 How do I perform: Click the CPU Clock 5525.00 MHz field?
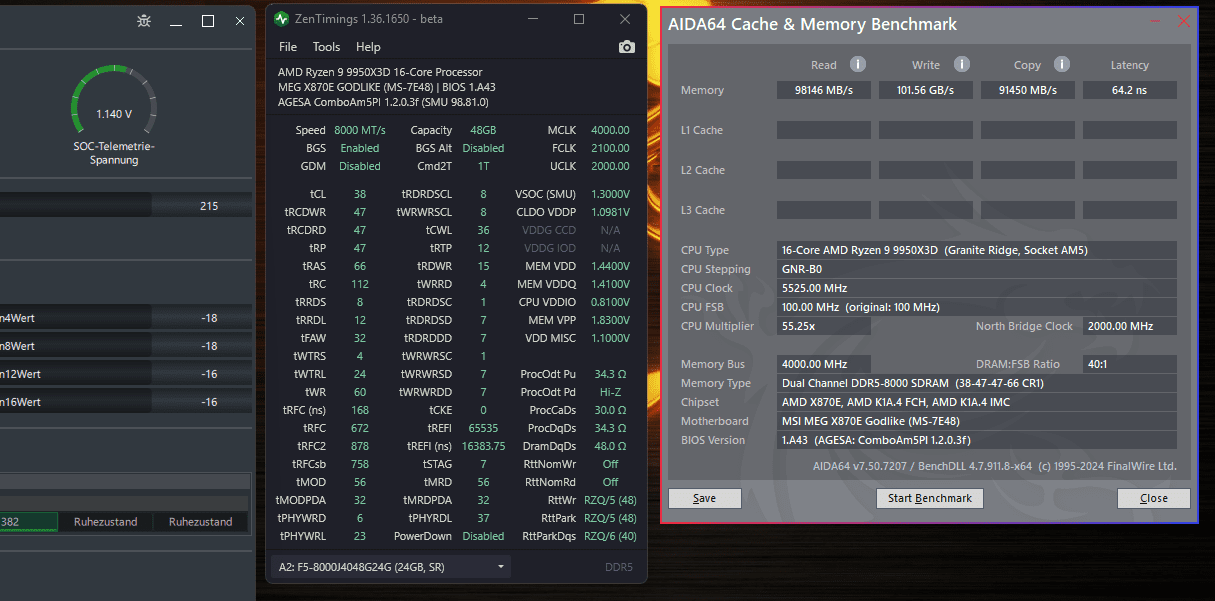(x=977, y=288)
